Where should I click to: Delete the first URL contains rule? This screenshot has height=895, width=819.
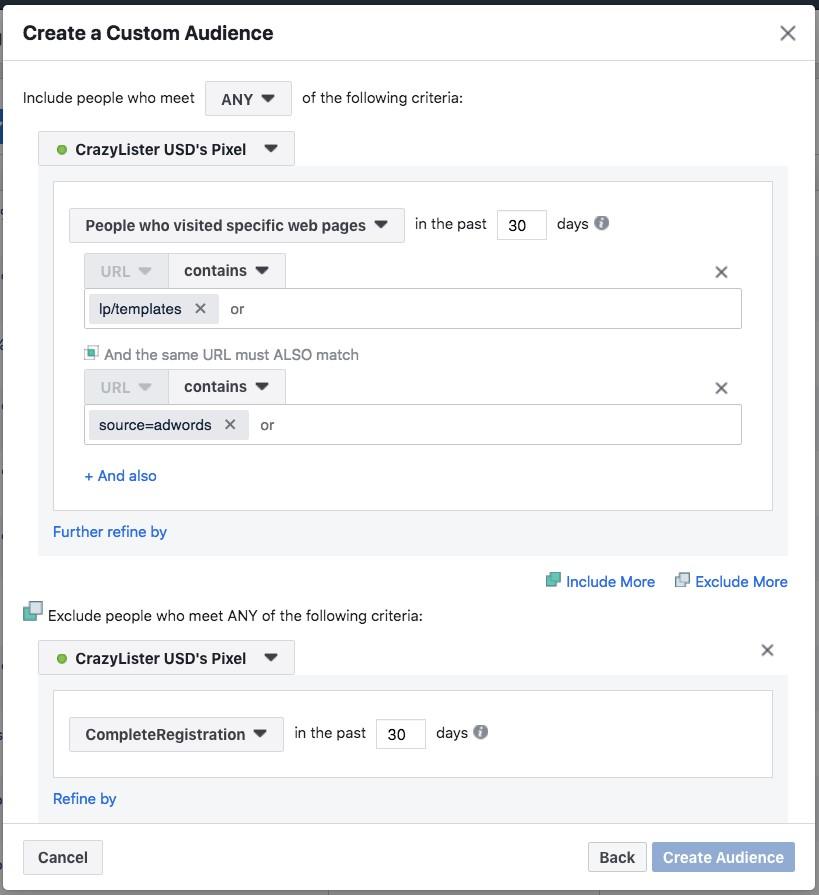721,272
